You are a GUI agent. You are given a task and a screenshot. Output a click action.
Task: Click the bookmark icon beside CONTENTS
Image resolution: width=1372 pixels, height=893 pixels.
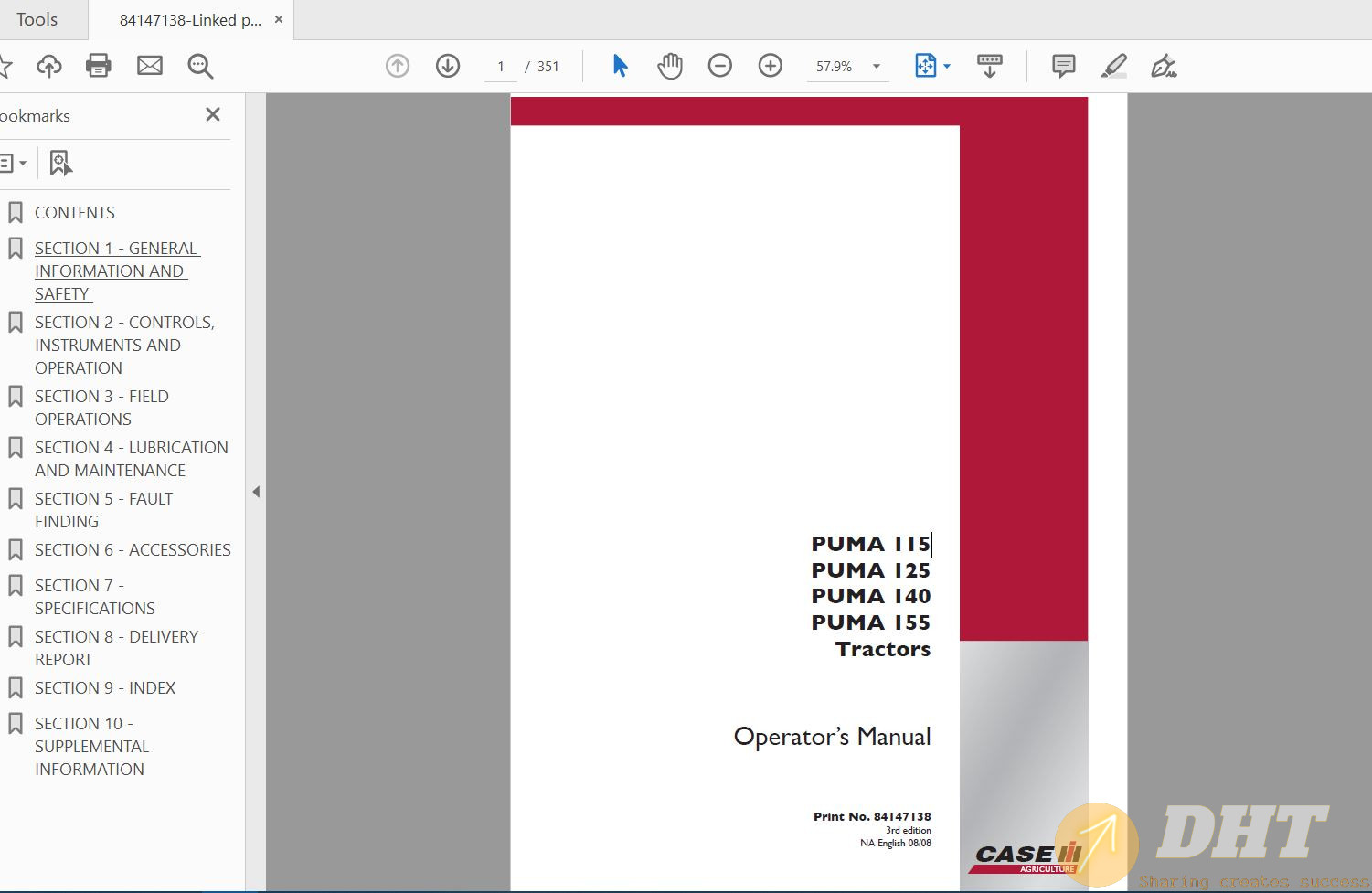16,213
